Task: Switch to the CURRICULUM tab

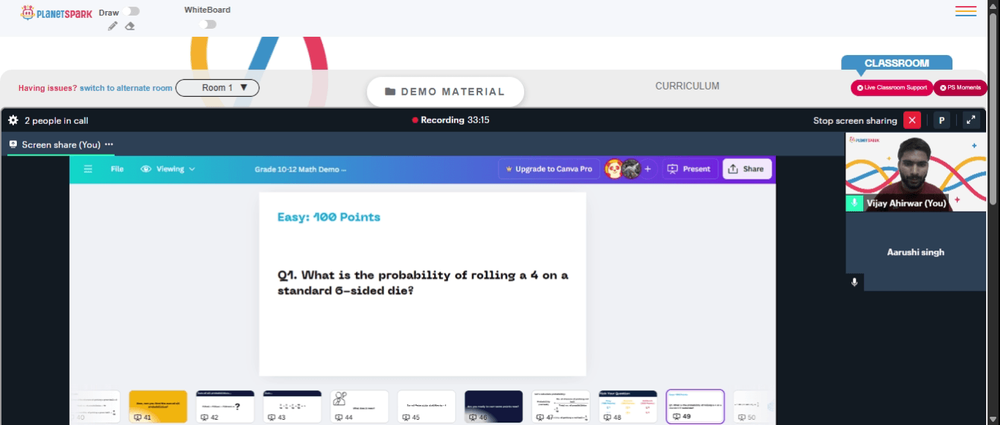Action: pyautogui.click(x=687, y=86)
